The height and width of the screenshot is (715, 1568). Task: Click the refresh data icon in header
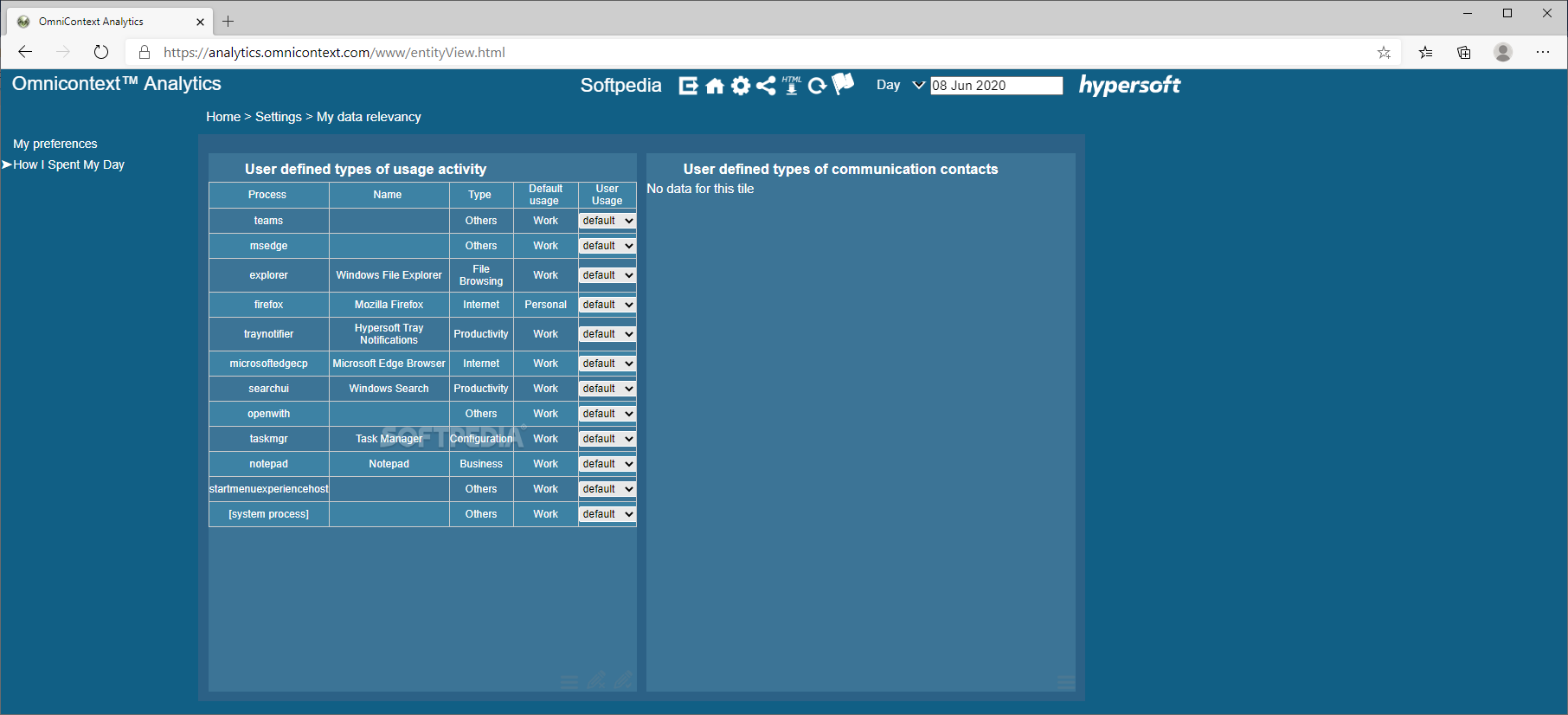817,86
